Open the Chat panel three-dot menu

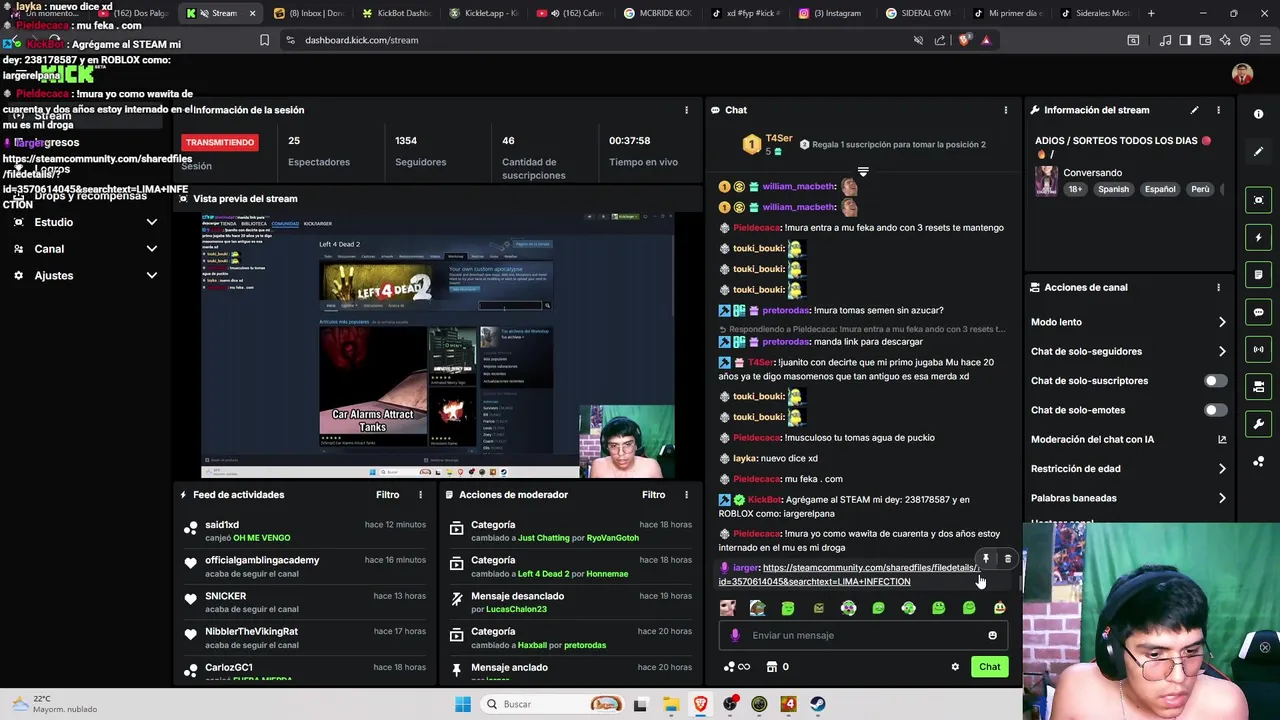pyautogui.click(x=1006, y=110)
